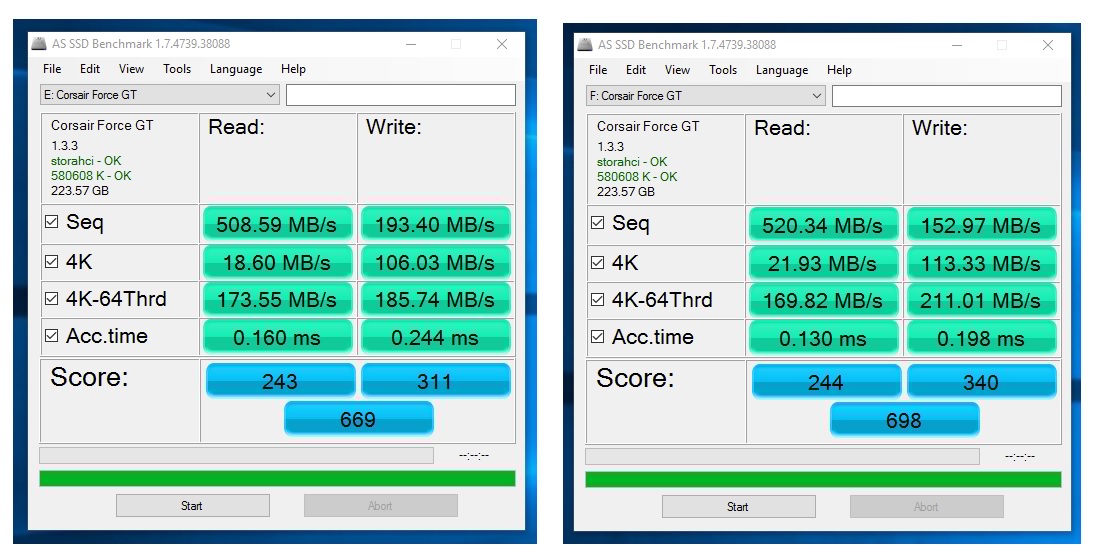Open Language menu in the E: drive window
Viewport: 1105px width, 557px height.
coord(236,68)
